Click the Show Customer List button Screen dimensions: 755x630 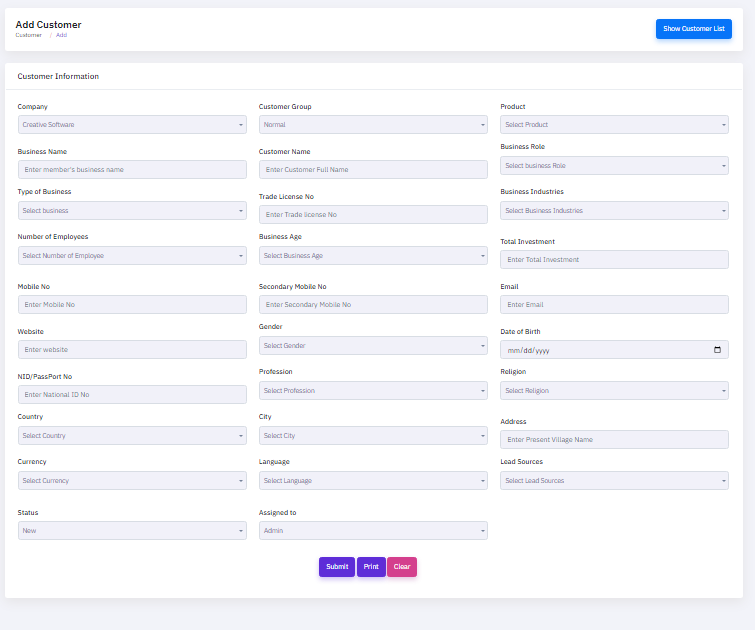[x=693, y=29]
